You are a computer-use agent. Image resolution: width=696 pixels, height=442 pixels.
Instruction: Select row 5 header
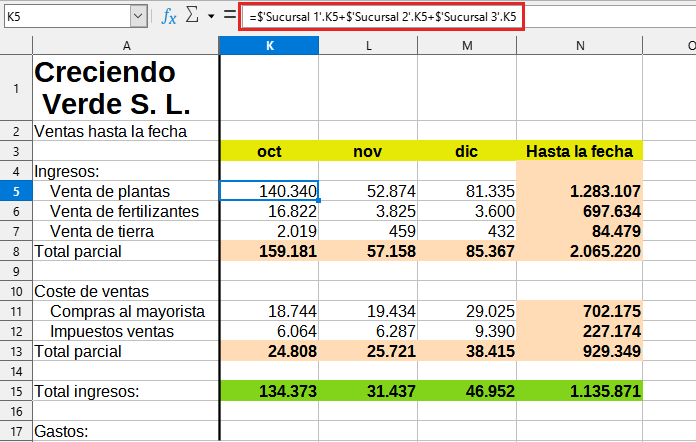[x=16, y=191]
